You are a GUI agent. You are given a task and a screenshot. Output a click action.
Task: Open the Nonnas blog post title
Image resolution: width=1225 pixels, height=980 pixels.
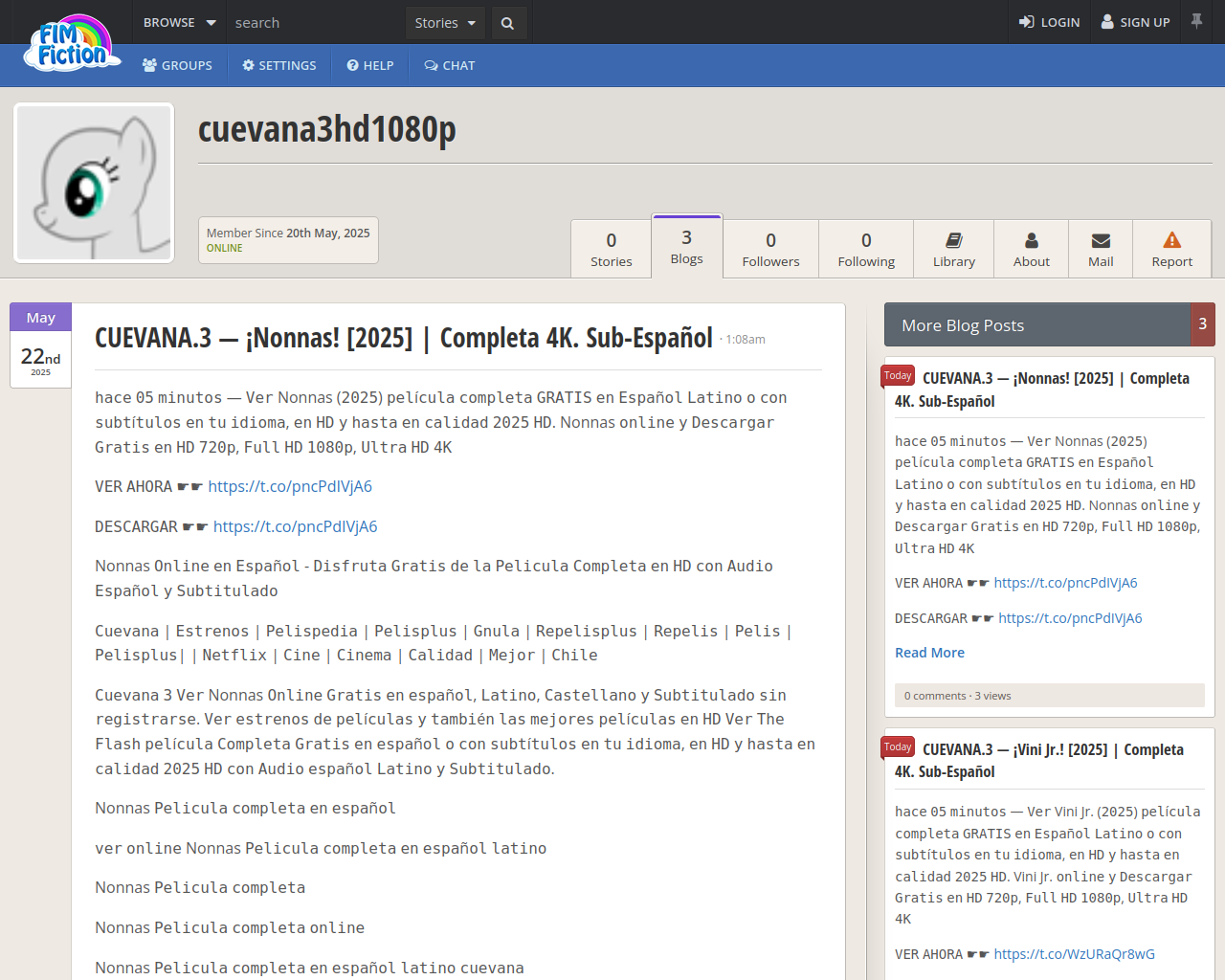(404, 338)
